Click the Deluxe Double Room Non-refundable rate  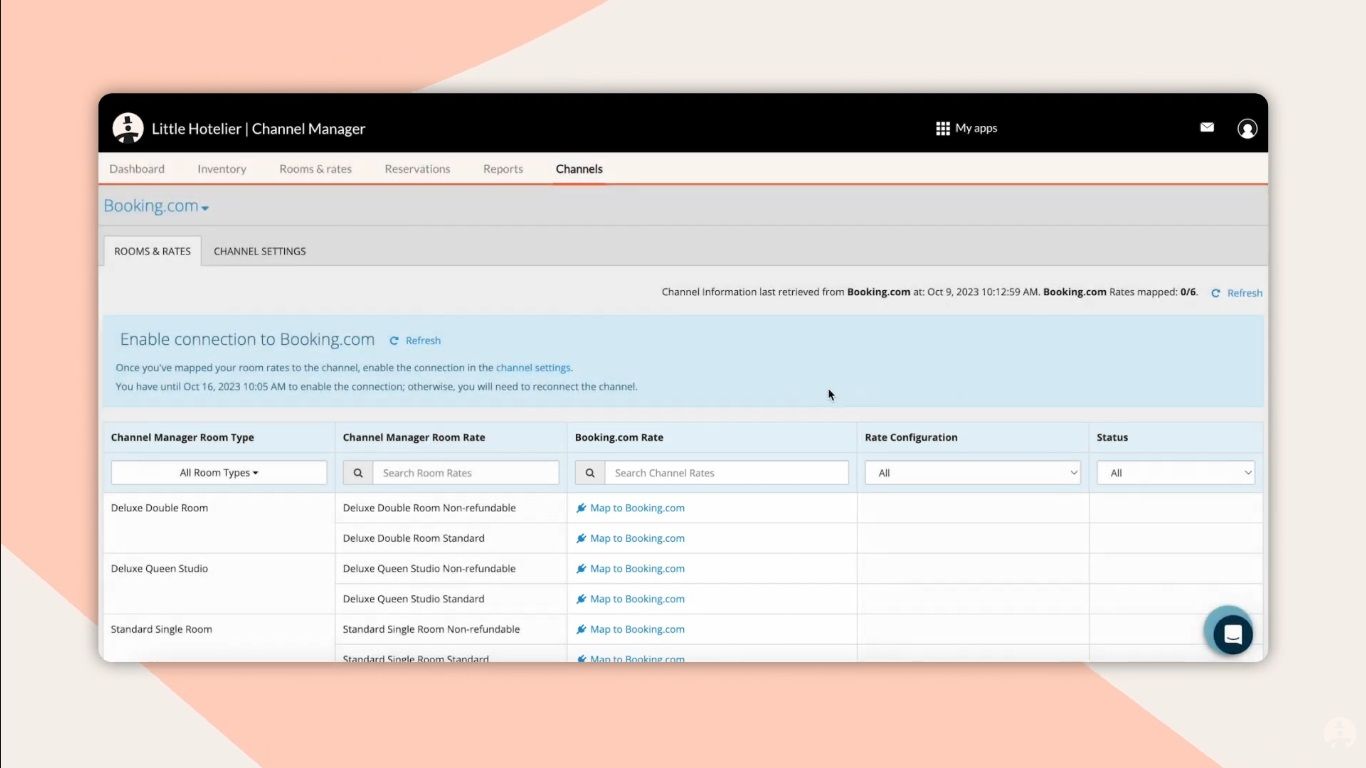pos(429,508)
